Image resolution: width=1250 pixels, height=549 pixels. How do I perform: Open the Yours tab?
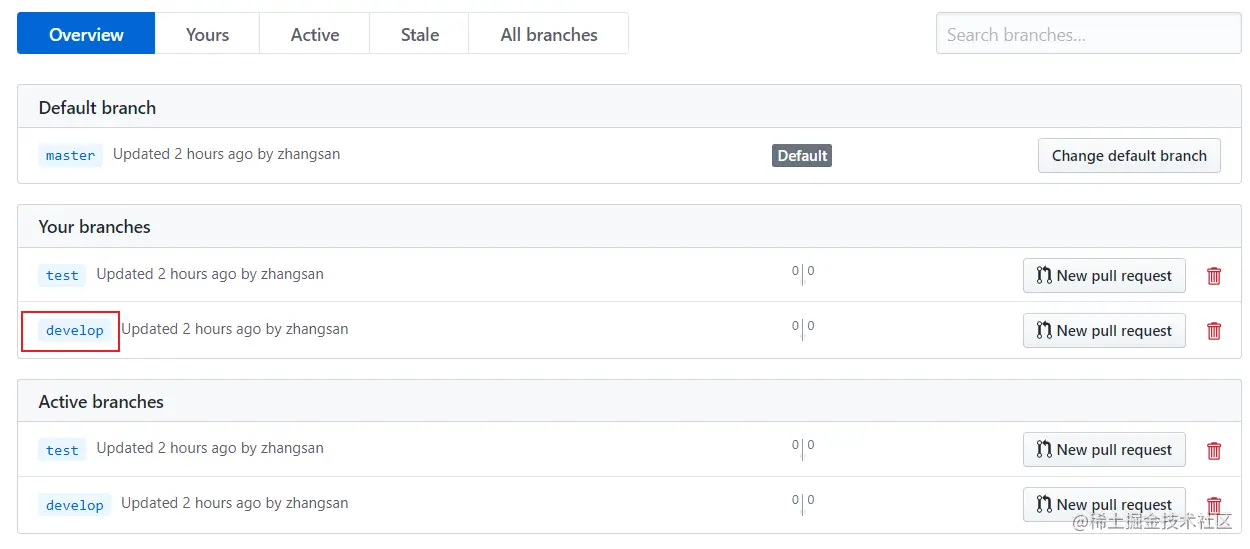pyautogui.click(x=207, y=34)
